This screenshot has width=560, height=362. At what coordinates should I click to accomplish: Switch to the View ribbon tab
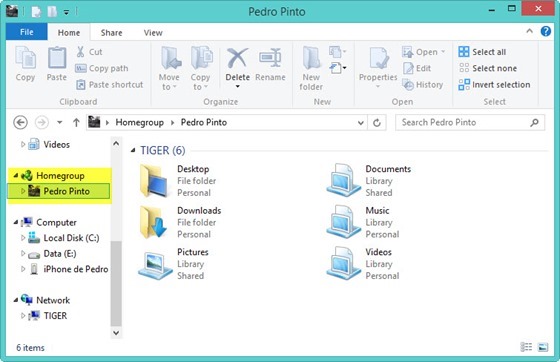click(153, 32)
